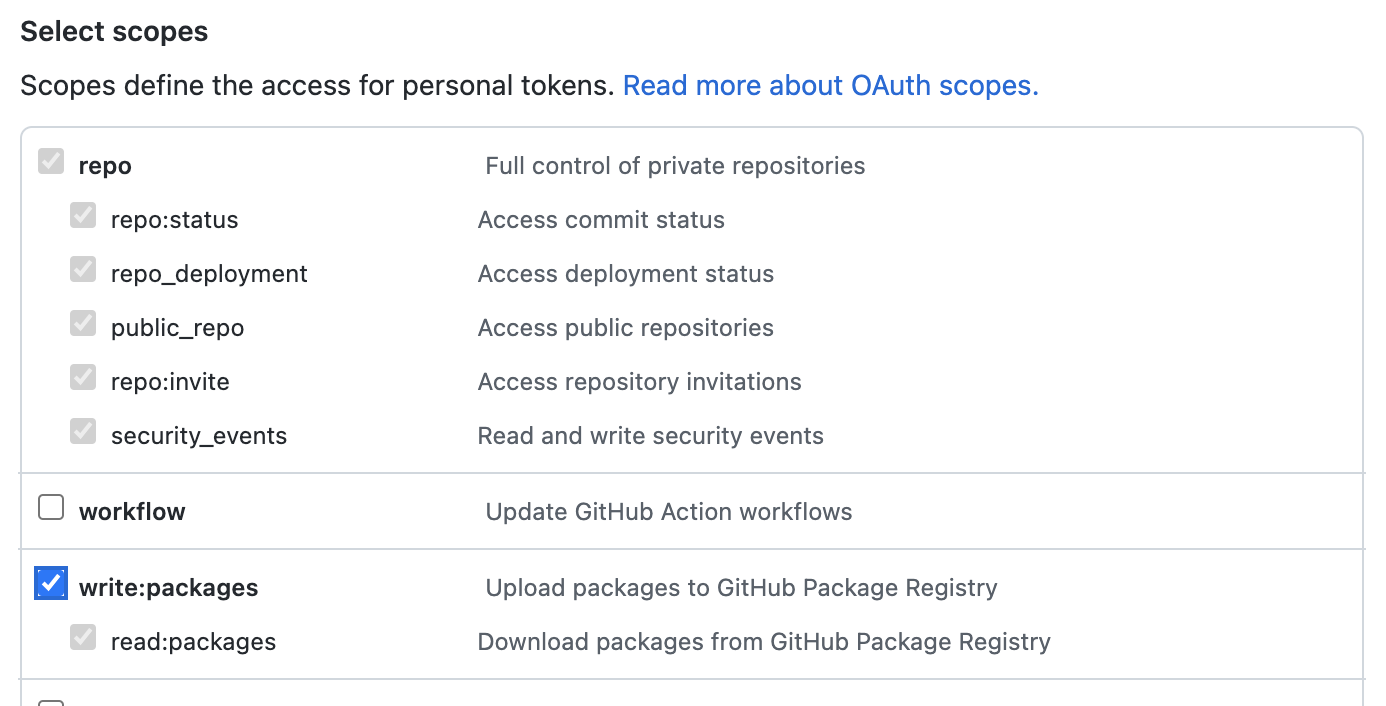The width and height of the screenshot is (1386, 706).
Task: Uncheck the write:packages checkbox
Action: point(51,583)
